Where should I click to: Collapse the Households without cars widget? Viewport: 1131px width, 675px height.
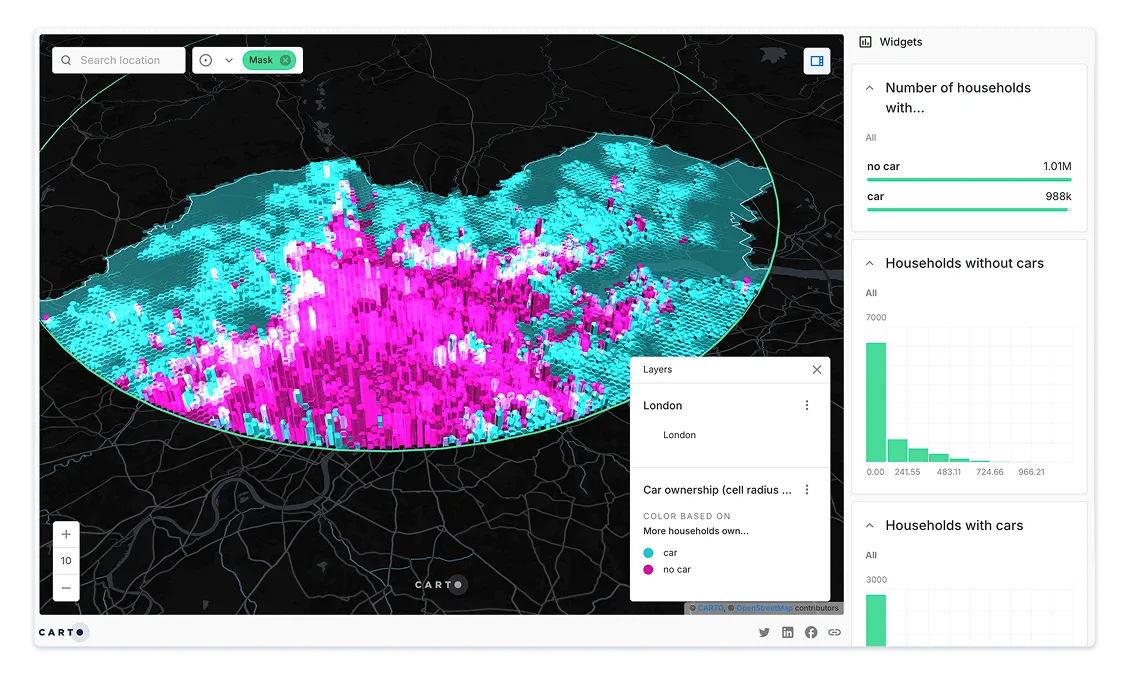coord(870,263)
